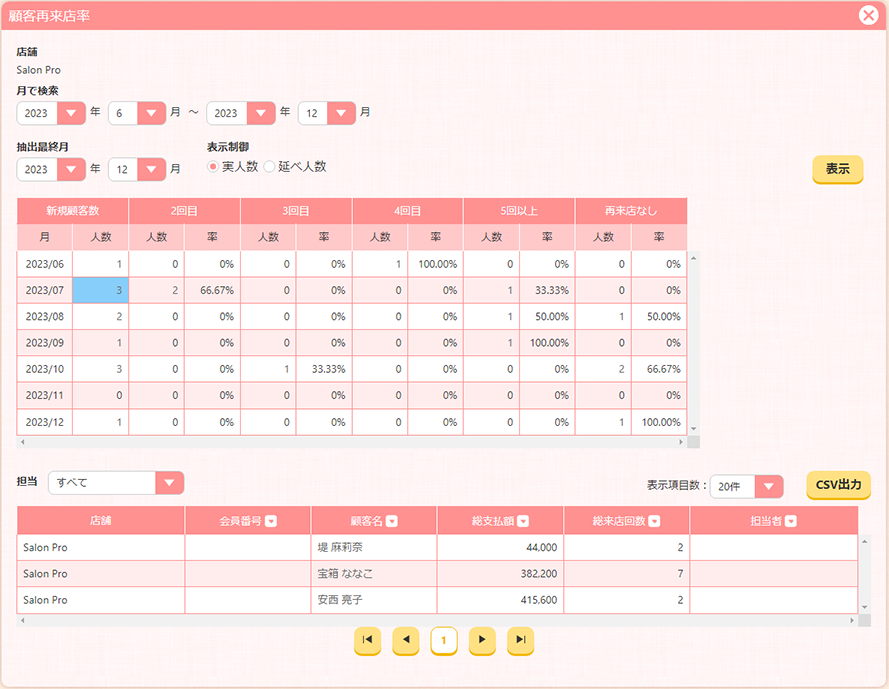Go to previous page arrow
The image size is (889, 689).
pyautogui.click(x=406, y=640)
